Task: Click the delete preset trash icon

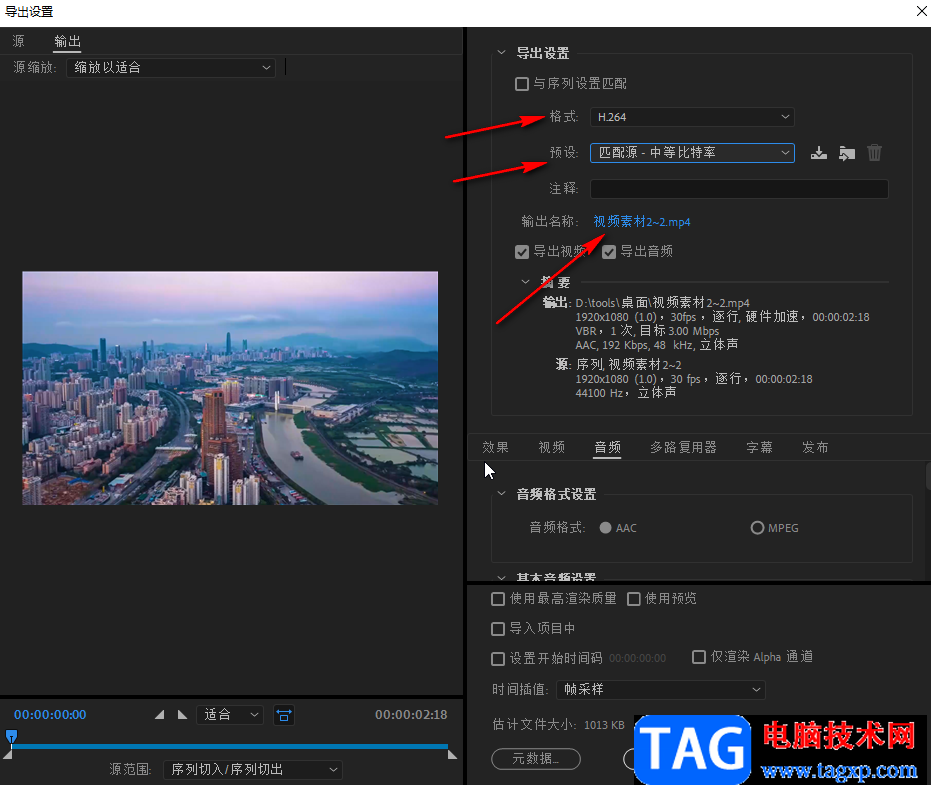Action: point(875,153)
